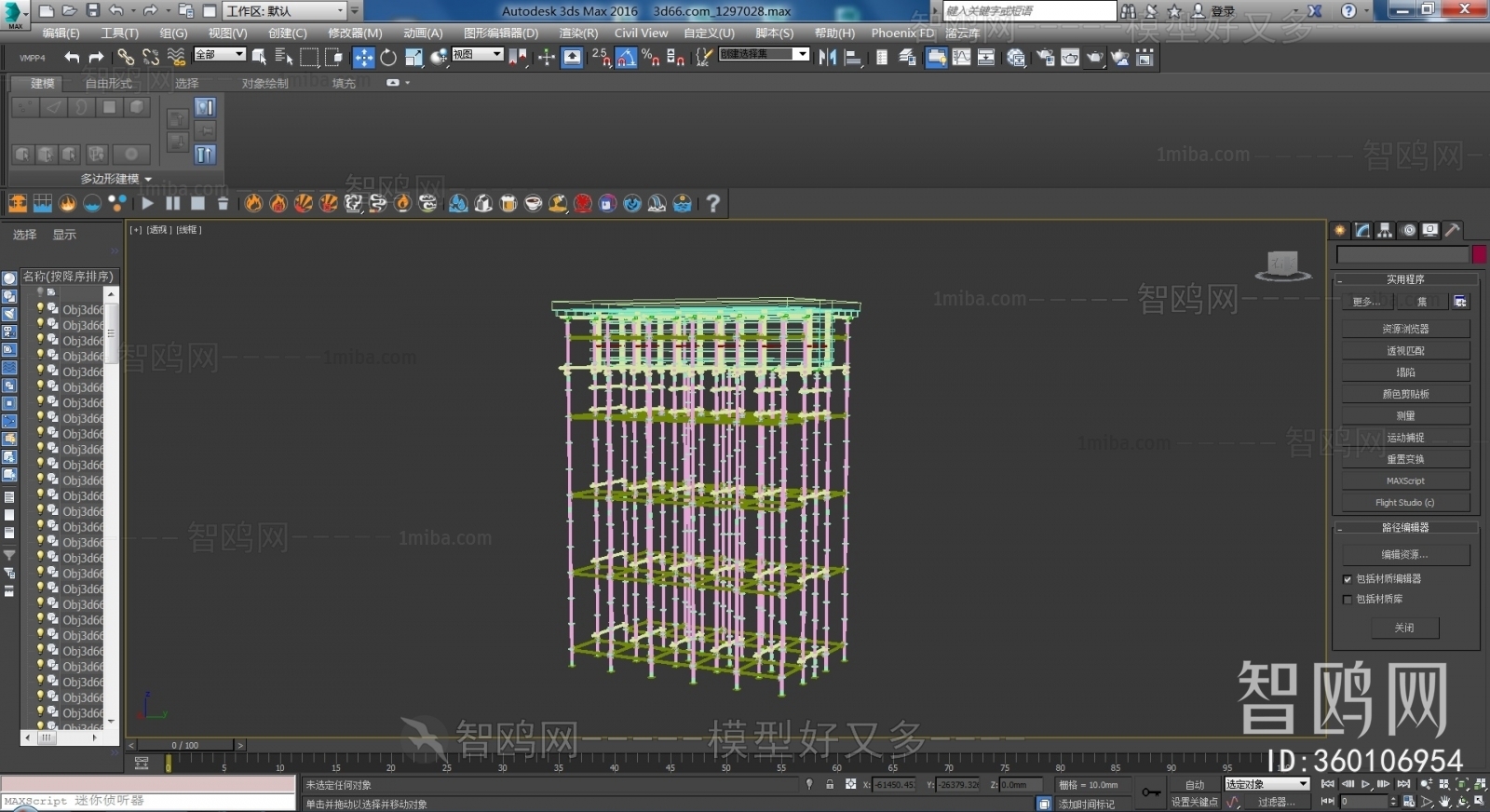Screen dimensions: 1490x812
Task: Collapse the 实用程序 rollout
Action: pyautogui.click(x=1404, y=279)
